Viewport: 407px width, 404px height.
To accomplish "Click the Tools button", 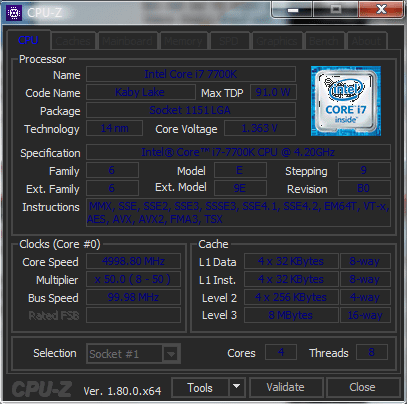I will 200,387.
